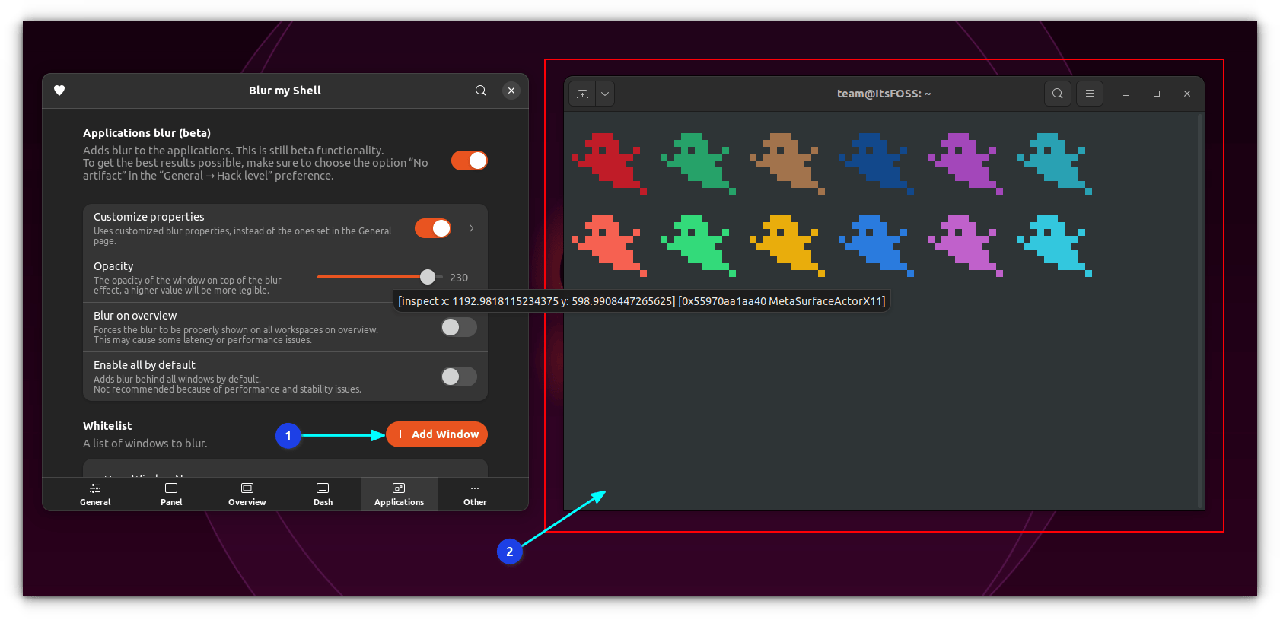Open the Panel settings page
The height and width of the screenshot is (620, 1280).
click(171, 494)
